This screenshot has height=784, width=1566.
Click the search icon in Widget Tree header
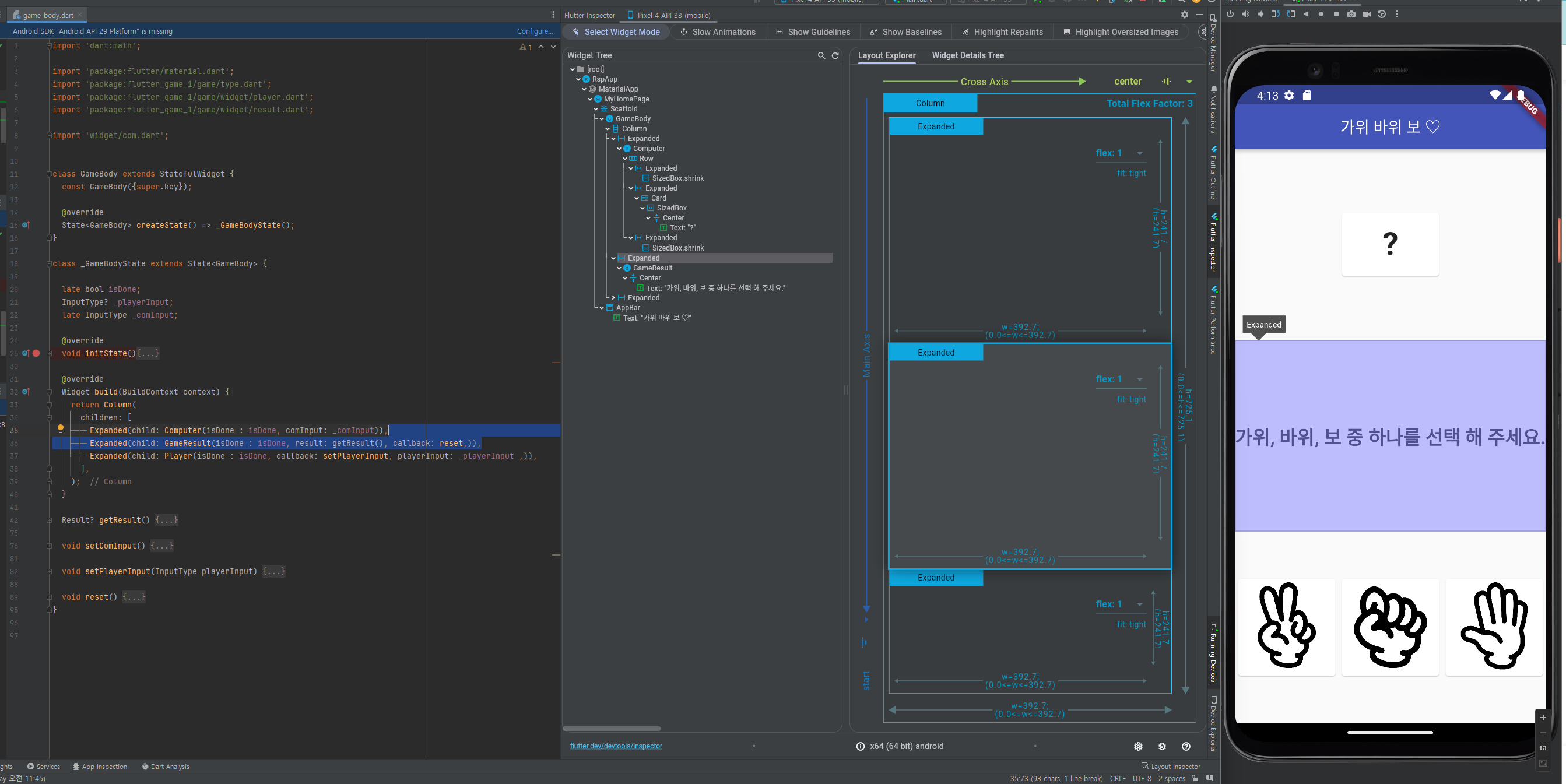coord(821,55)
